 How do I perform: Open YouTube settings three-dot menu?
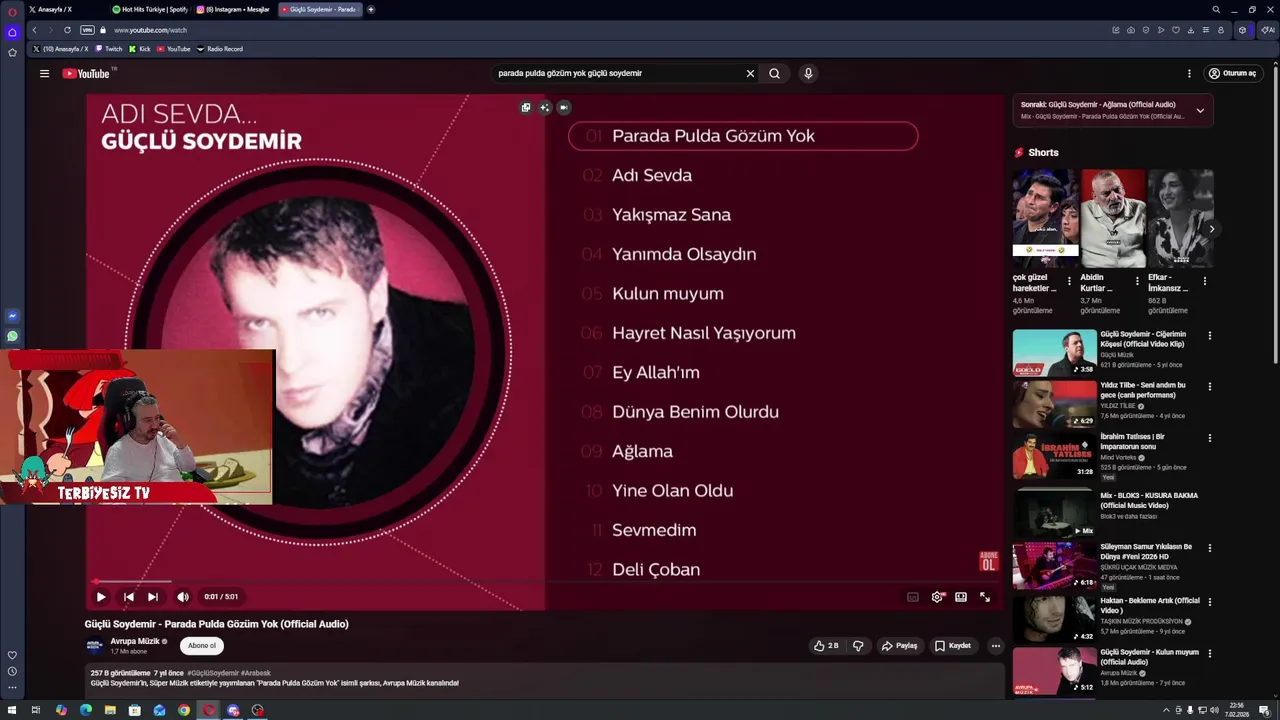coord(1189,73)
